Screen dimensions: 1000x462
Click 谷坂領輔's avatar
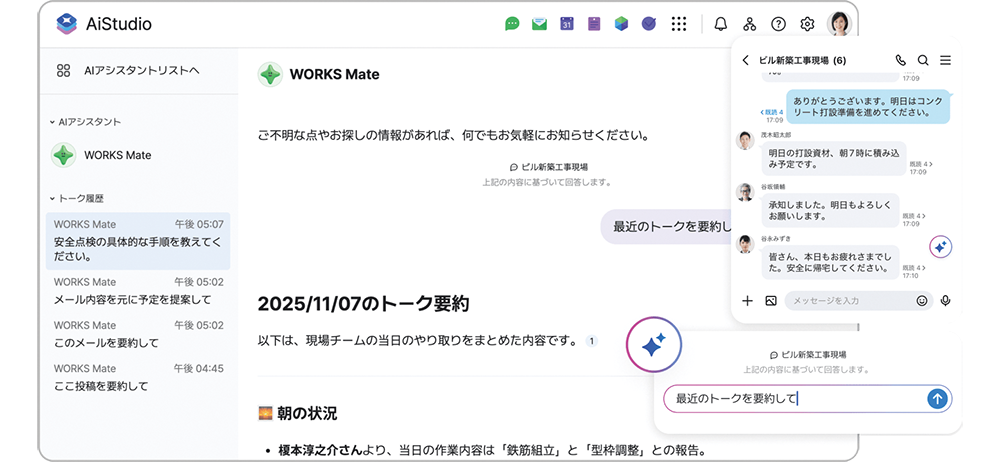click(x=745, y=193)
